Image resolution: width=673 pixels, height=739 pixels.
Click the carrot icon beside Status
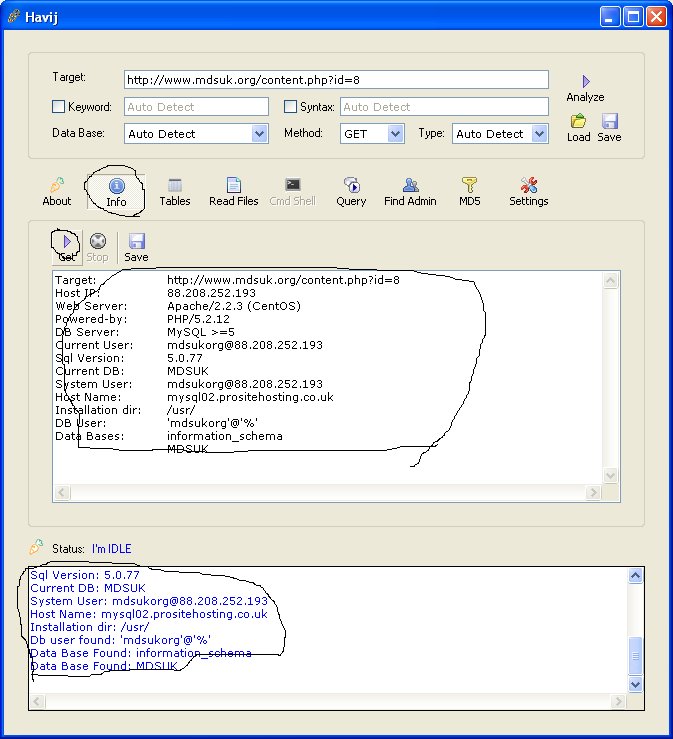(x=36, y=547)
